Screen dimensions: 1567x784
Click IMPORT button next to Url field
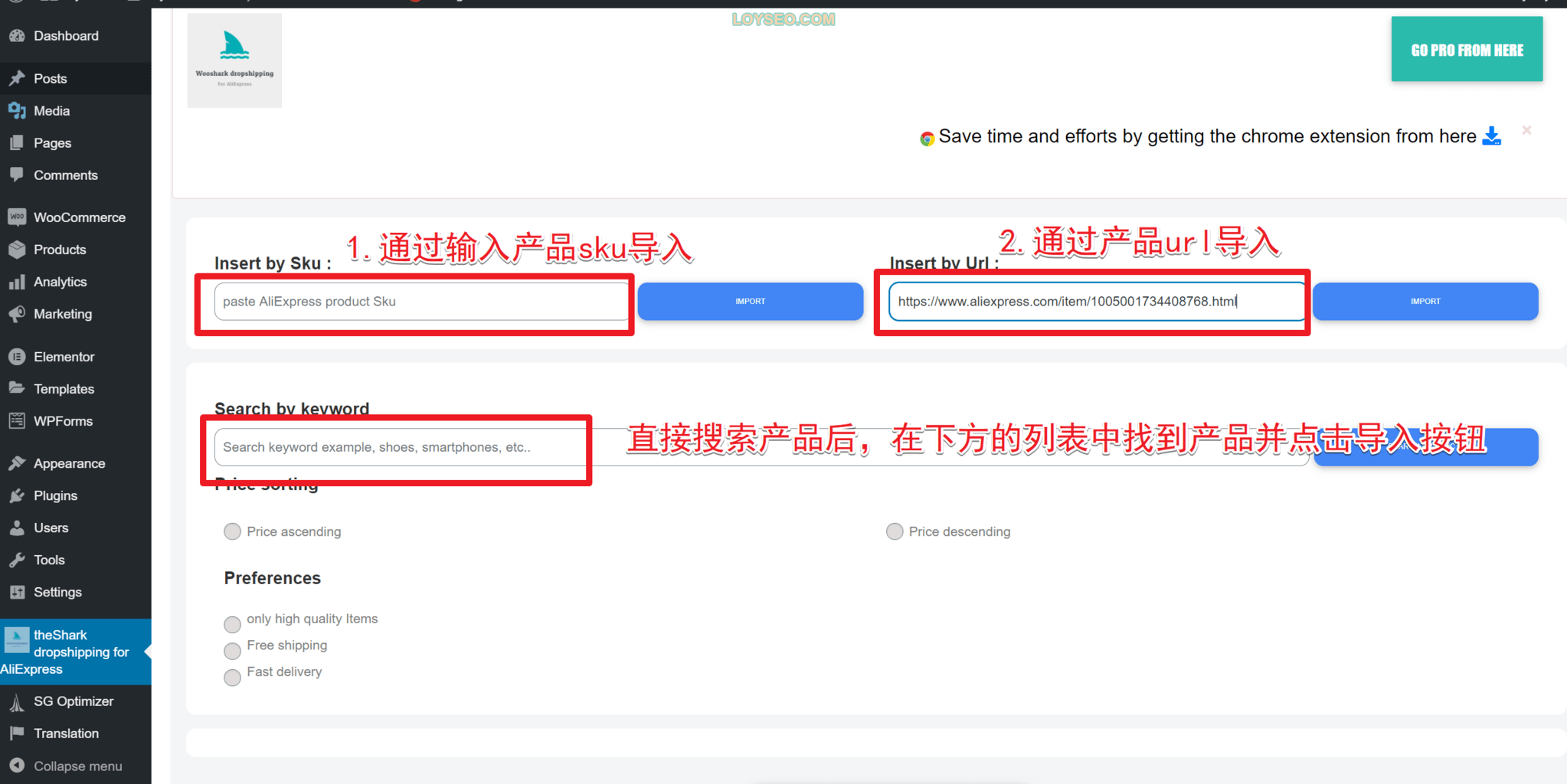pyautogui.click(x=1425, y=302)
